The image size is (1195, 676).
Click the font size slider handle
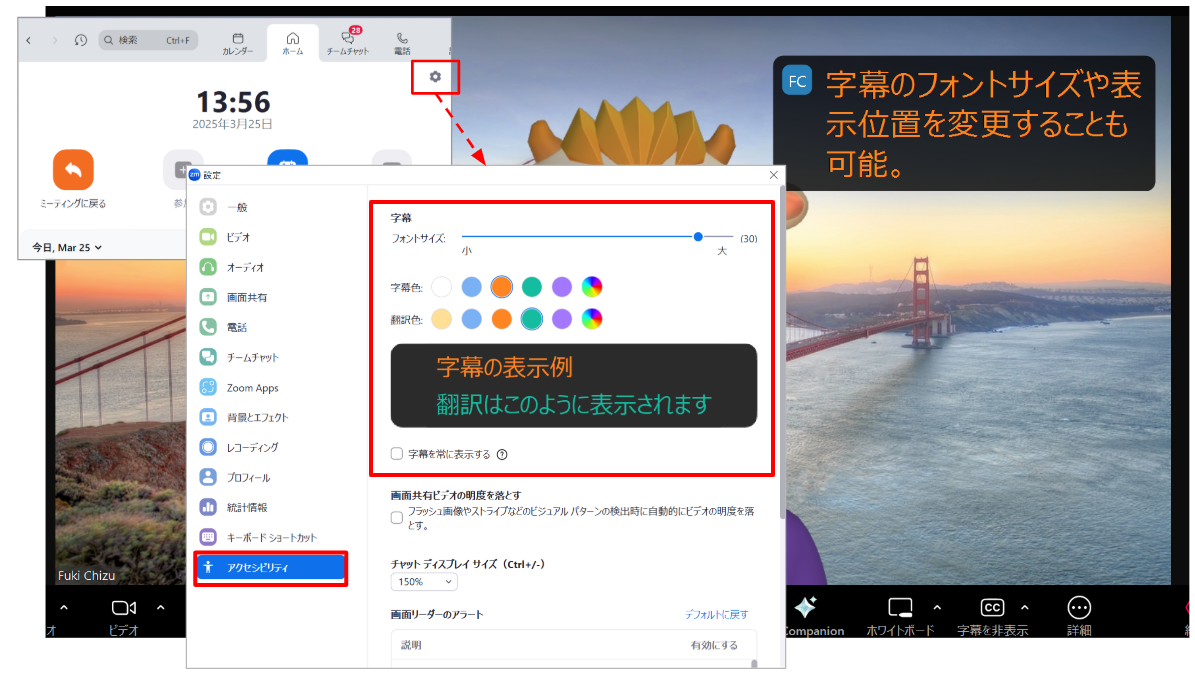click(698, 237)
